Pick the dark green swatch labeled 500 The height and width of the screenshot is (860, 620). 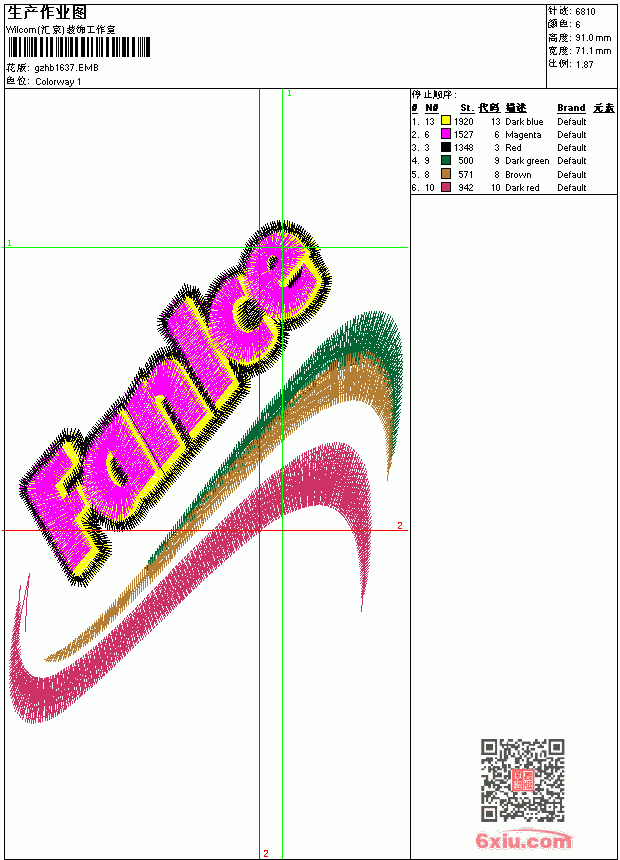click(446, 160)
